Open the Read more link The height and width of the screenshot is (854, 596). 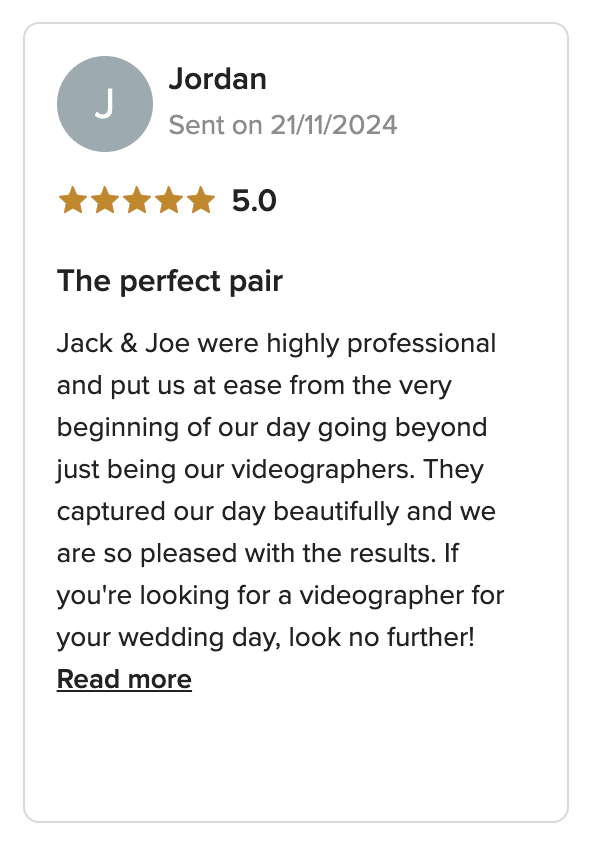(x=124, y=679)
